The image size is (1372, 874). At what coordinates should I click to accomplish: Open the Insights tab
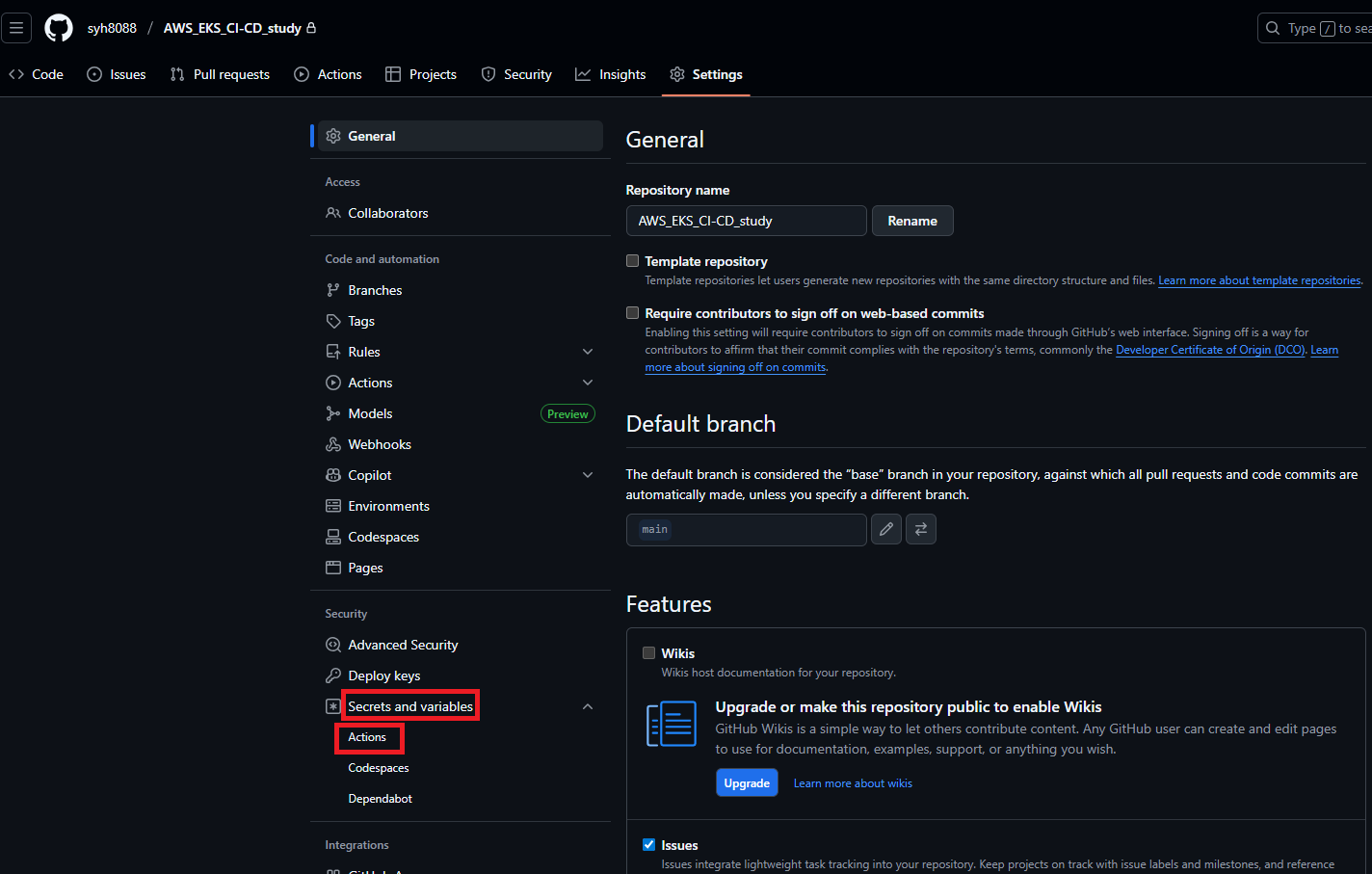pyautogui.click(x=611, y=74)
